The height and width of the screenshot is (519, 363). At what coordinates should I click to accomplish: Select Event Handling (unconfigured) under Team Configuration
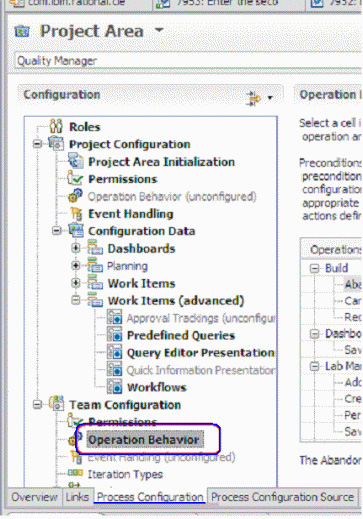161,457
